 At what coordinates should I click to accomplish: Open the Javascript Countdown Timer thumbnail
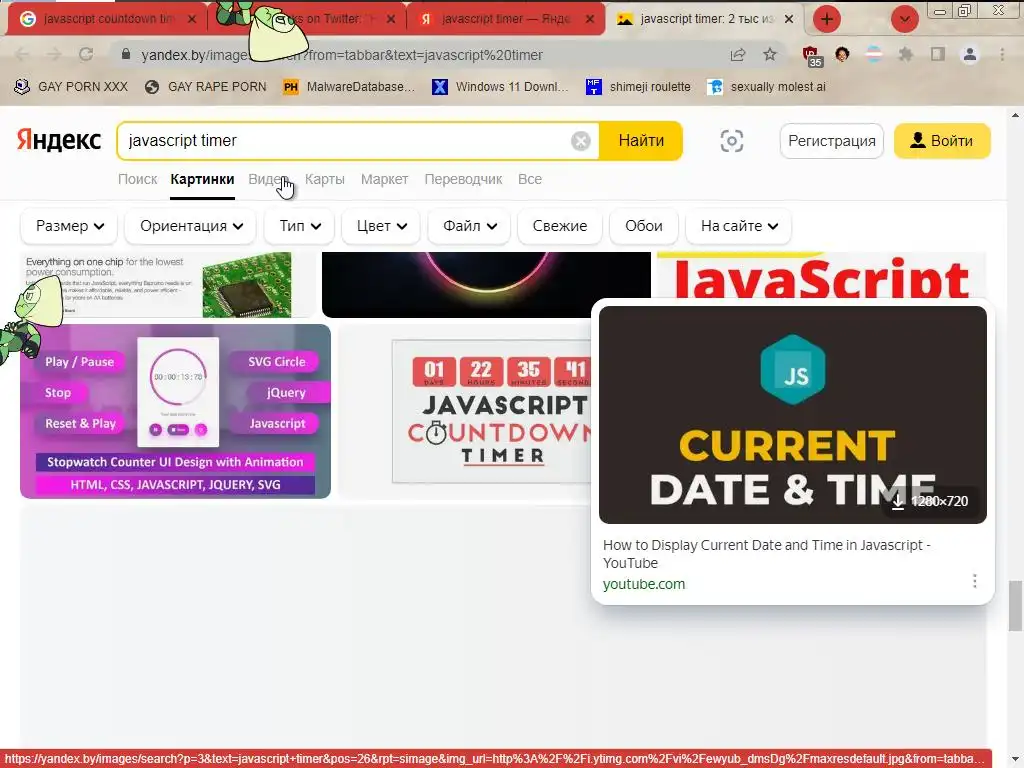[467, 411]
